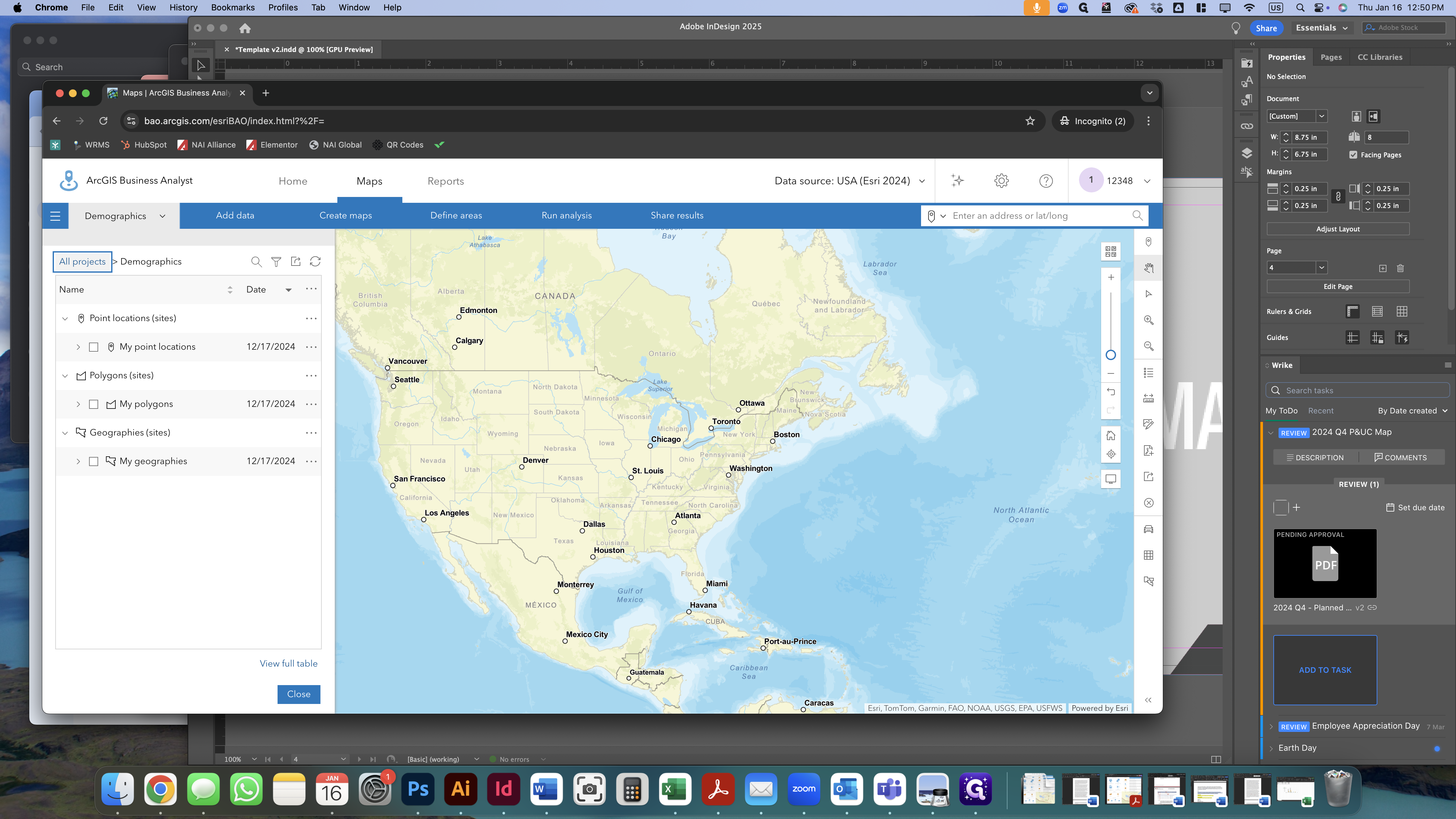The image size is (1456, 819).
Task: Open the Run analysis menu
Action: tap(566, 215)
